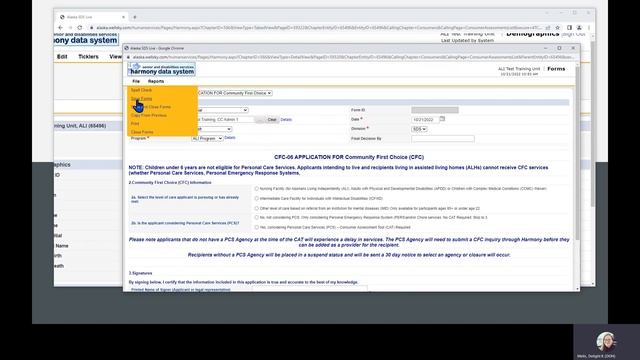Select No, not considering PCS option
The width and height of the screenshot is (640, 360).
[x=256, y=218]
